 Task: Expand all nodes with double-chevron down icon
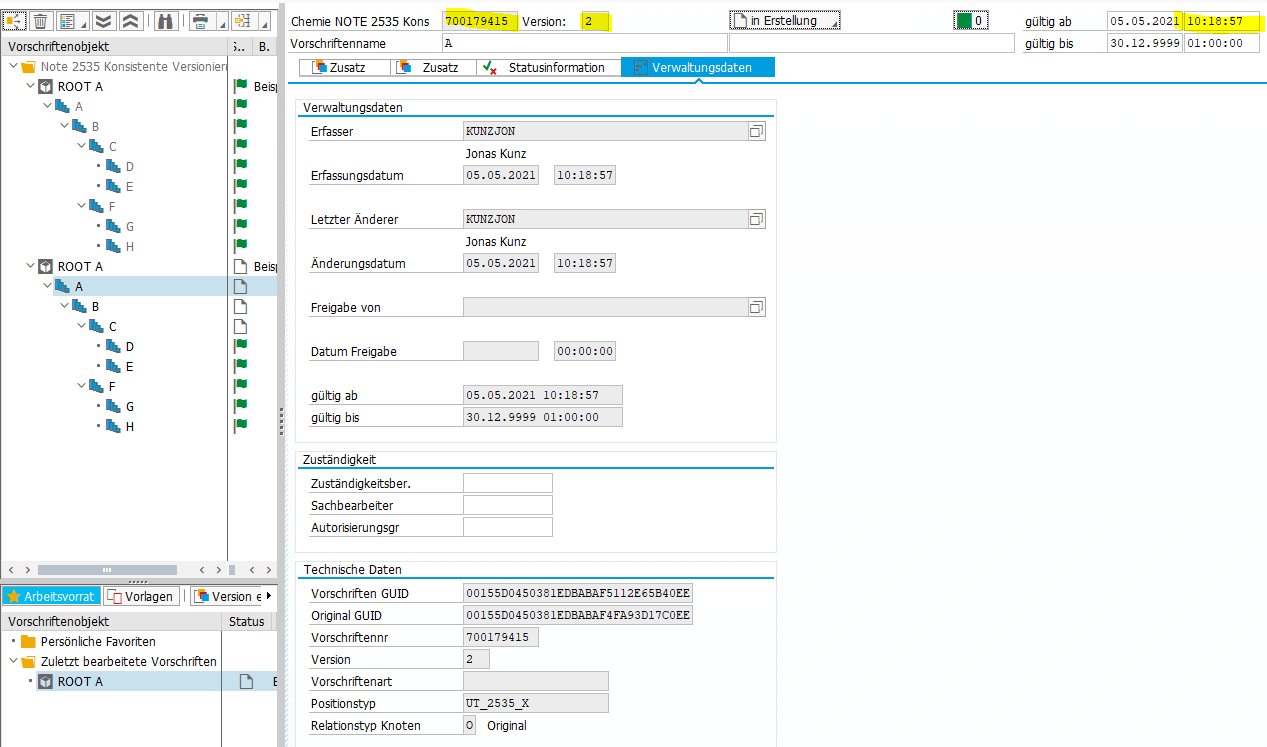[x=103, y=21]
